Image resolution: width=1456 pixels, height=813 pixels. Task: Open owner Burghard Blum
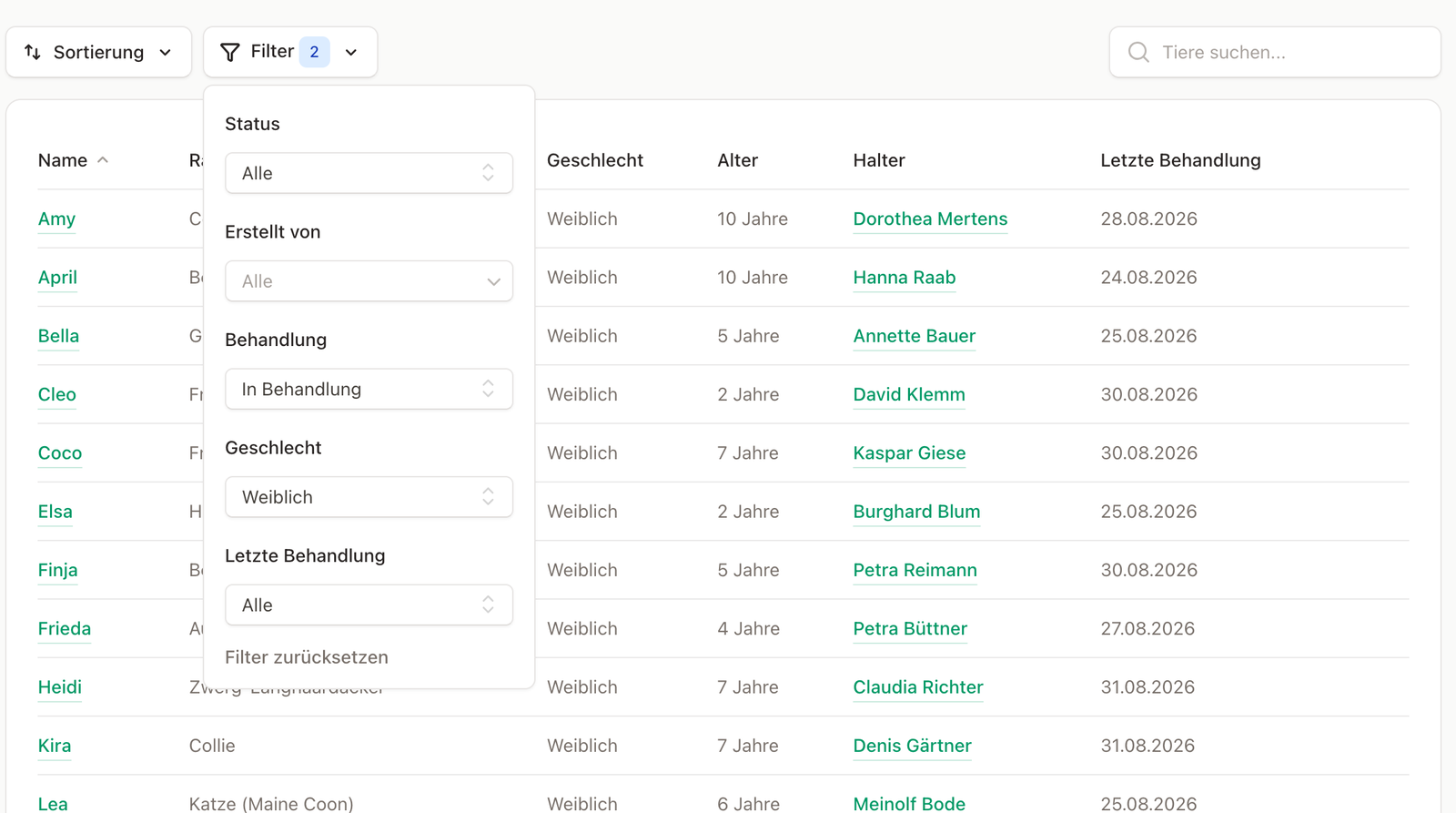click(917, 512)
